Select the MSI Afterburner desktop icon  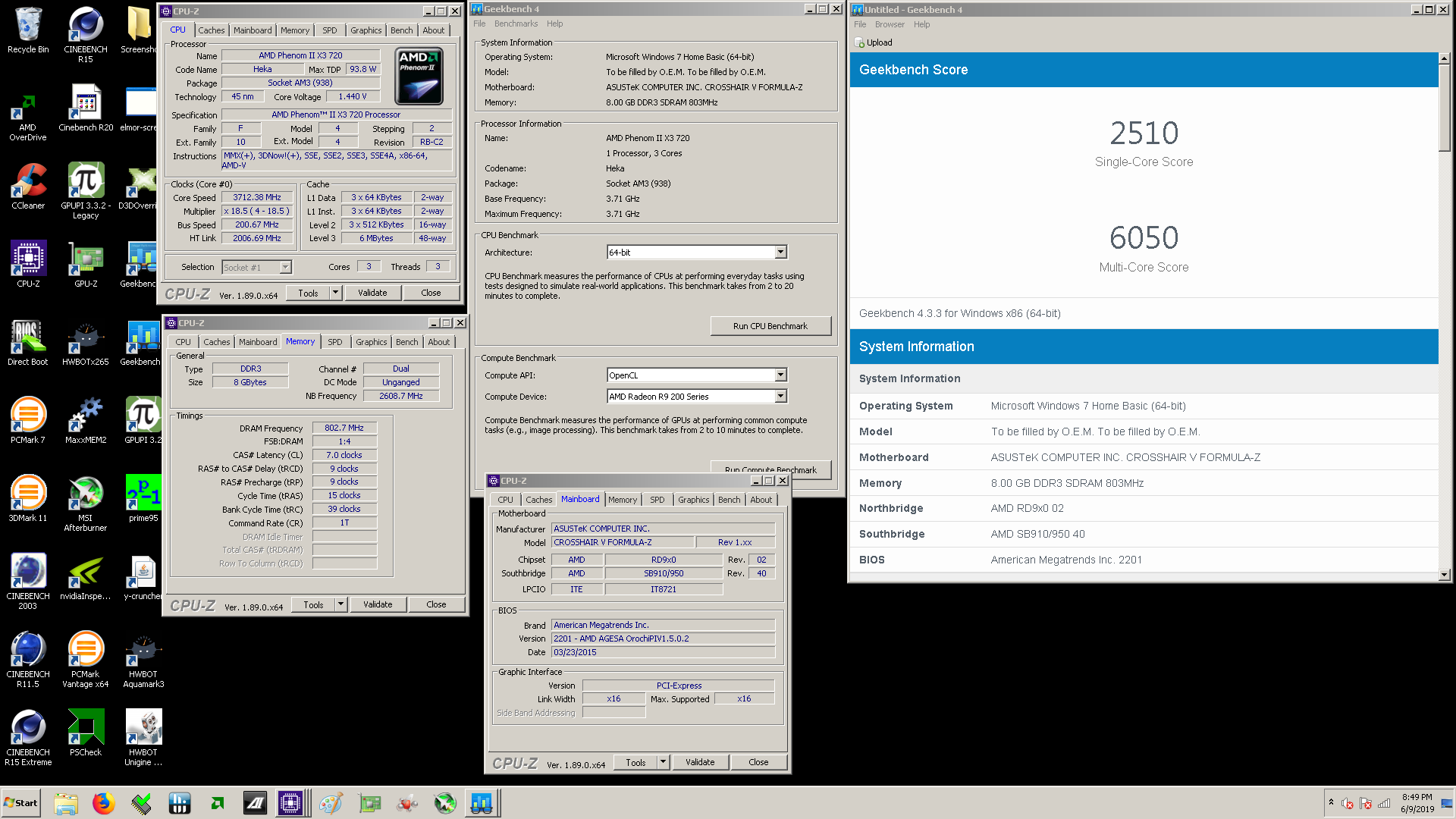pyautogui.click(x=86, y=504)
